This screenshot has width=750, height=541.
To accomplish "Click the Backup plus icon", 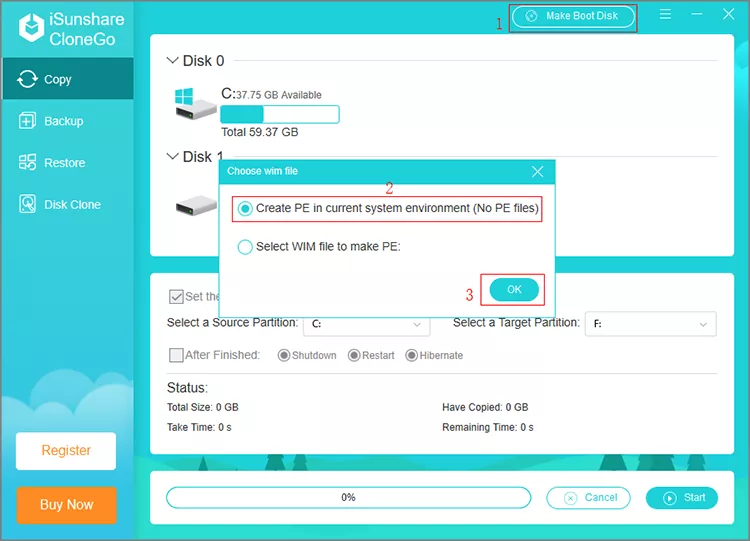I will click(27, 121).
